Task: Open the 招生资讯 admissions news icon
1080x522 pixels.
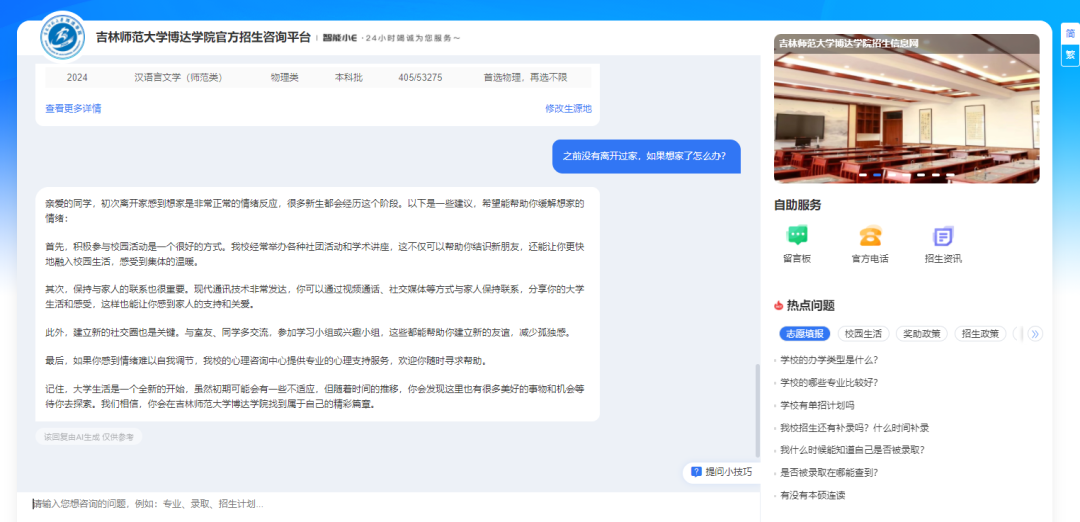Action: tap(942, 237)
